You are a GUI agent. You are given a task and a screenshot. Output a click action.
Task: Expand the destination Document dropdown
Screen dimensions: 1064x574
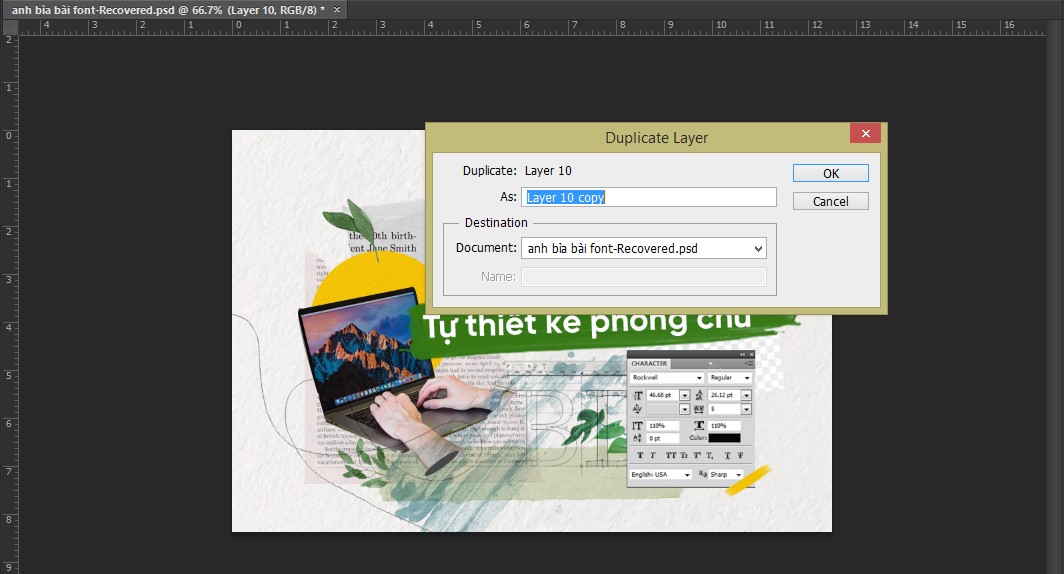(757, 248)
